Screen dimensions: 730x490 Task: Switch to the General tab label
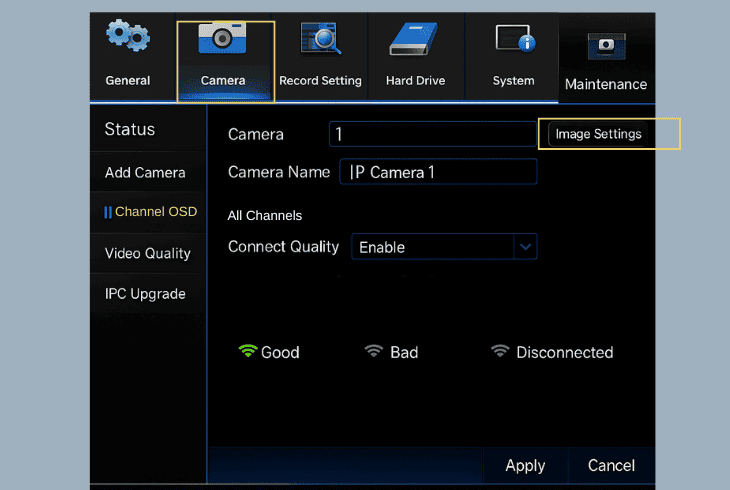[x=128, y=81]
